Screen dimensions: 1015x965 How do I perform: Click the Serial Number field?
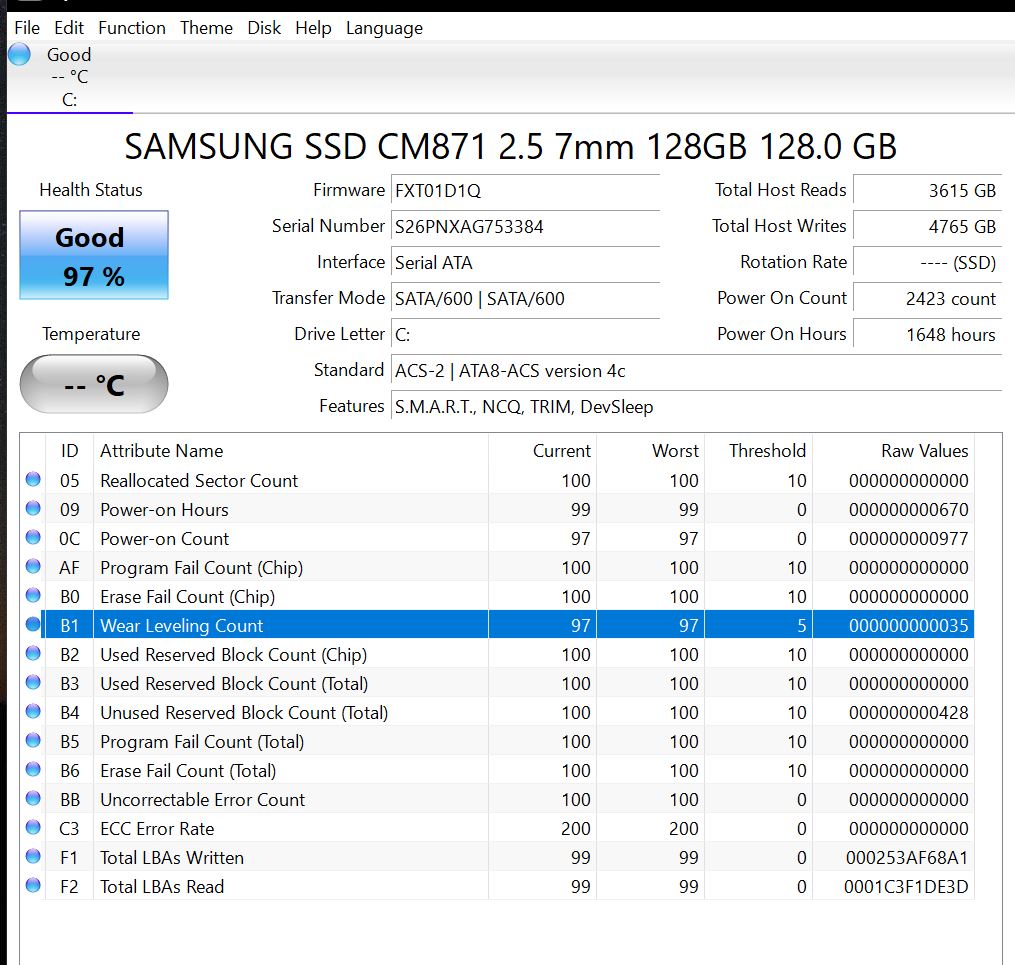click(525, 226)
